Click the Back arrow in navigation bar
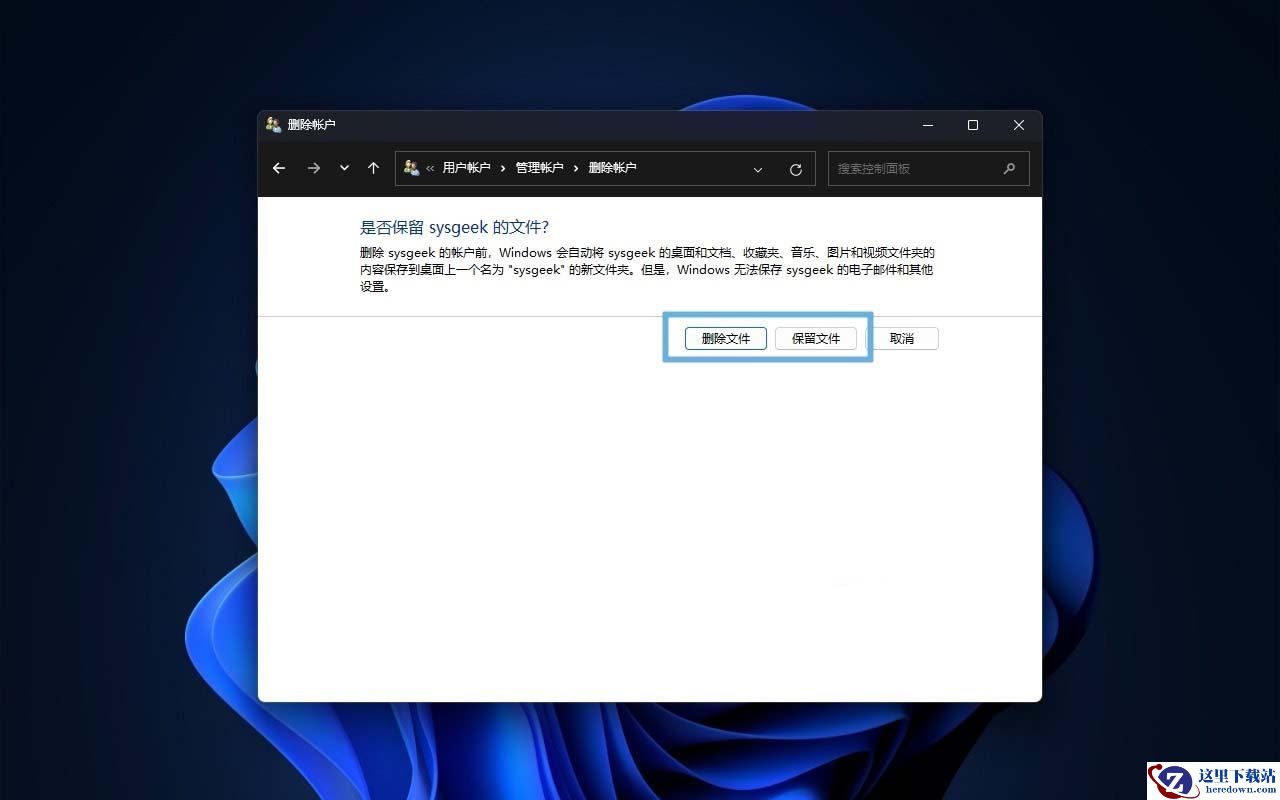 tap(279, 168)
